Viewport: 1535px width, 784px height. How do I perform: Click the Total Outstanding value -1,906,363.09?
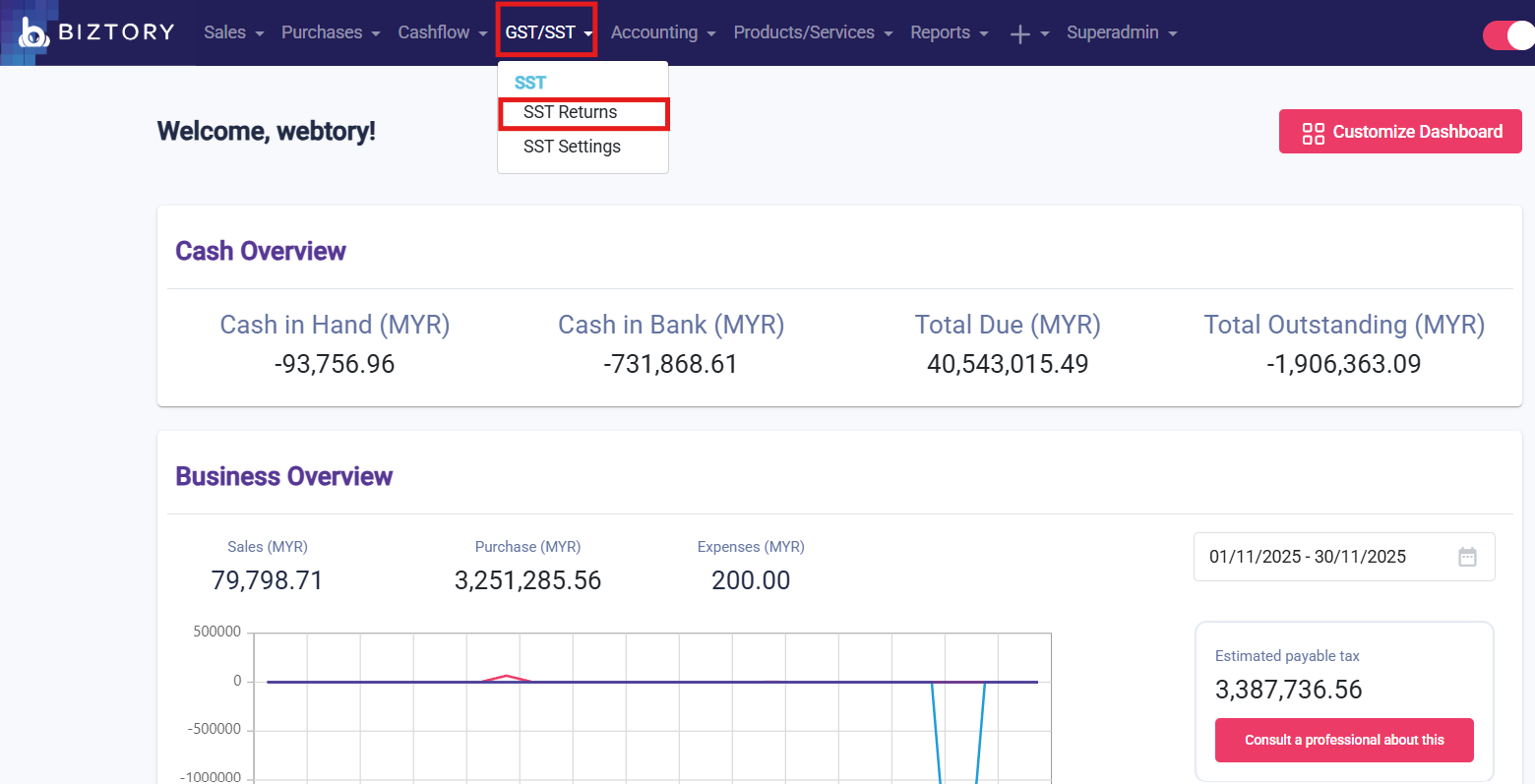[x=1344, y=364]
